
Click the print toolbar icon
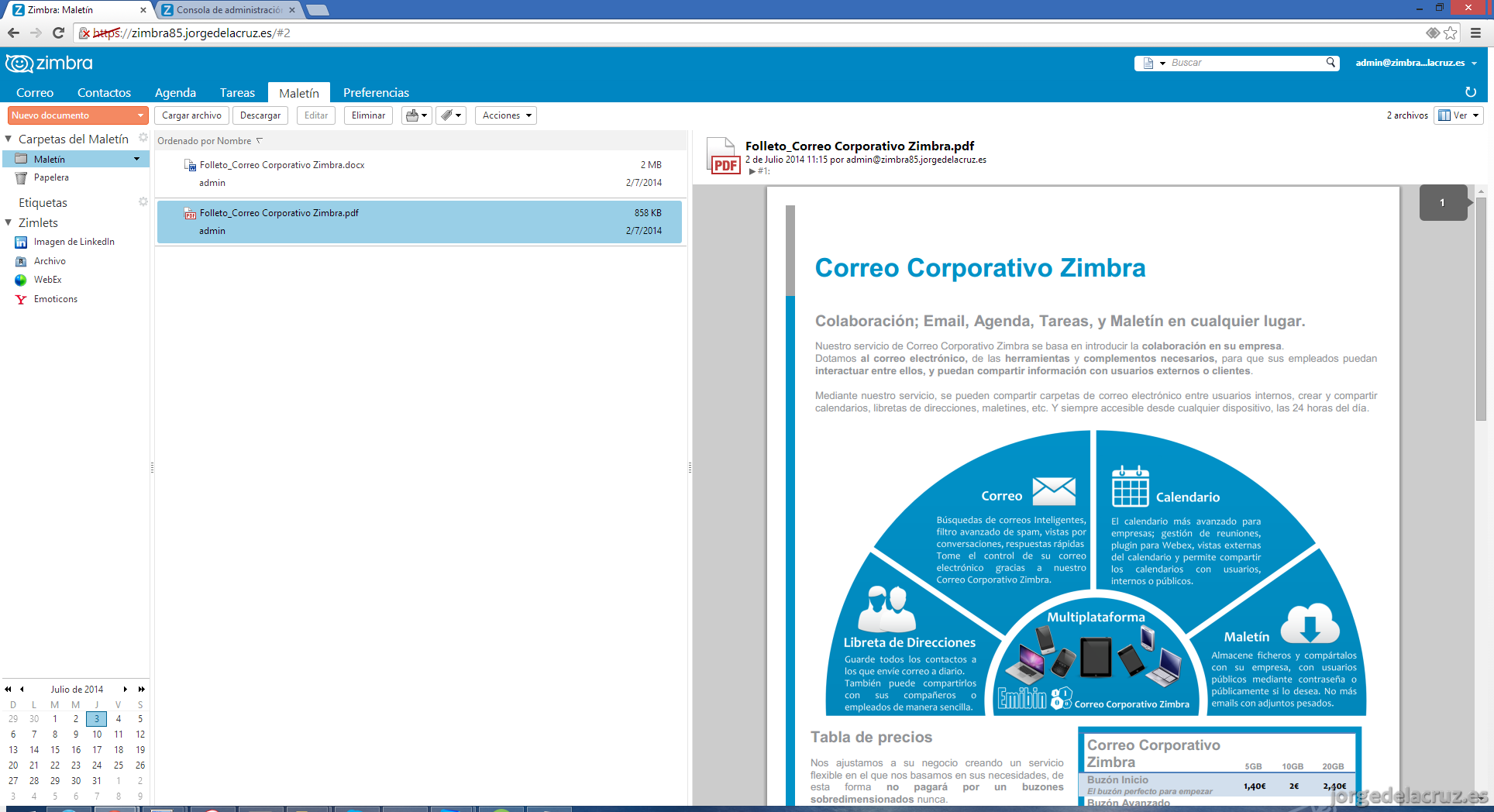(417, 115)
